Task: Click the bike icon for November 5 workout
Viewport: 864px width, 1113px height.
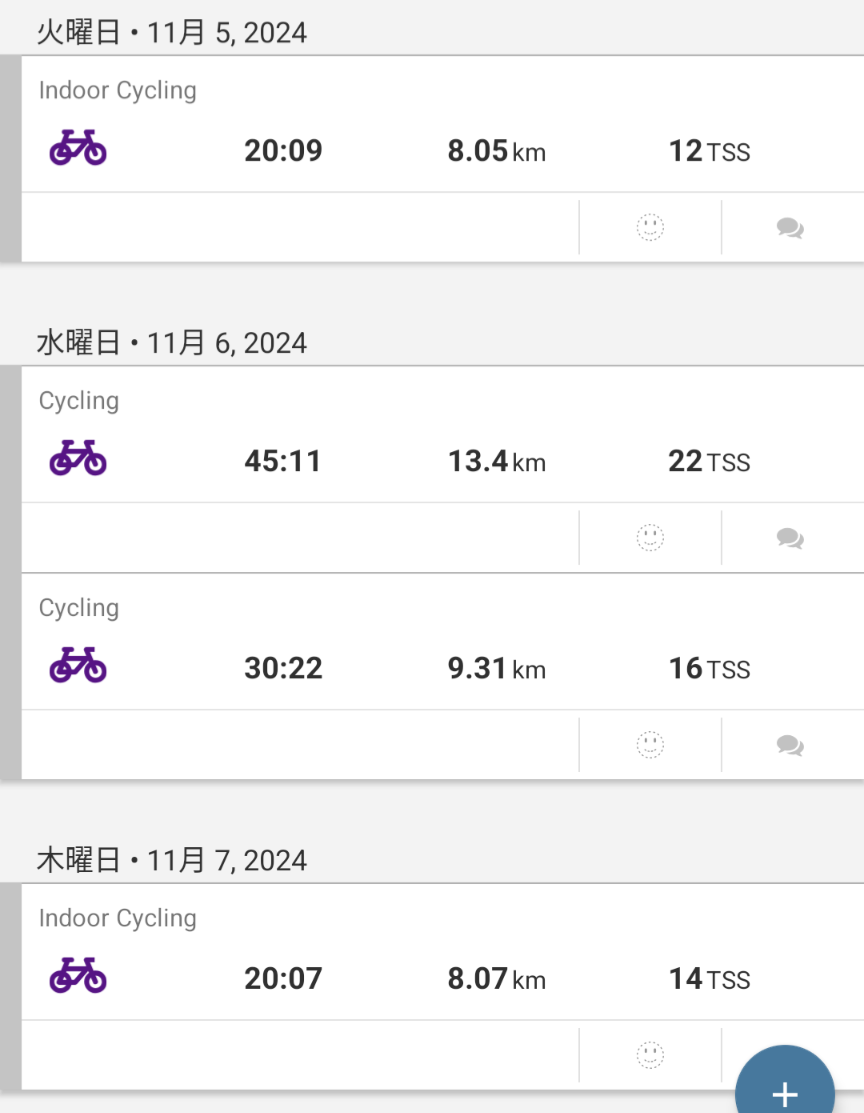Action: [x=78, y=148]
